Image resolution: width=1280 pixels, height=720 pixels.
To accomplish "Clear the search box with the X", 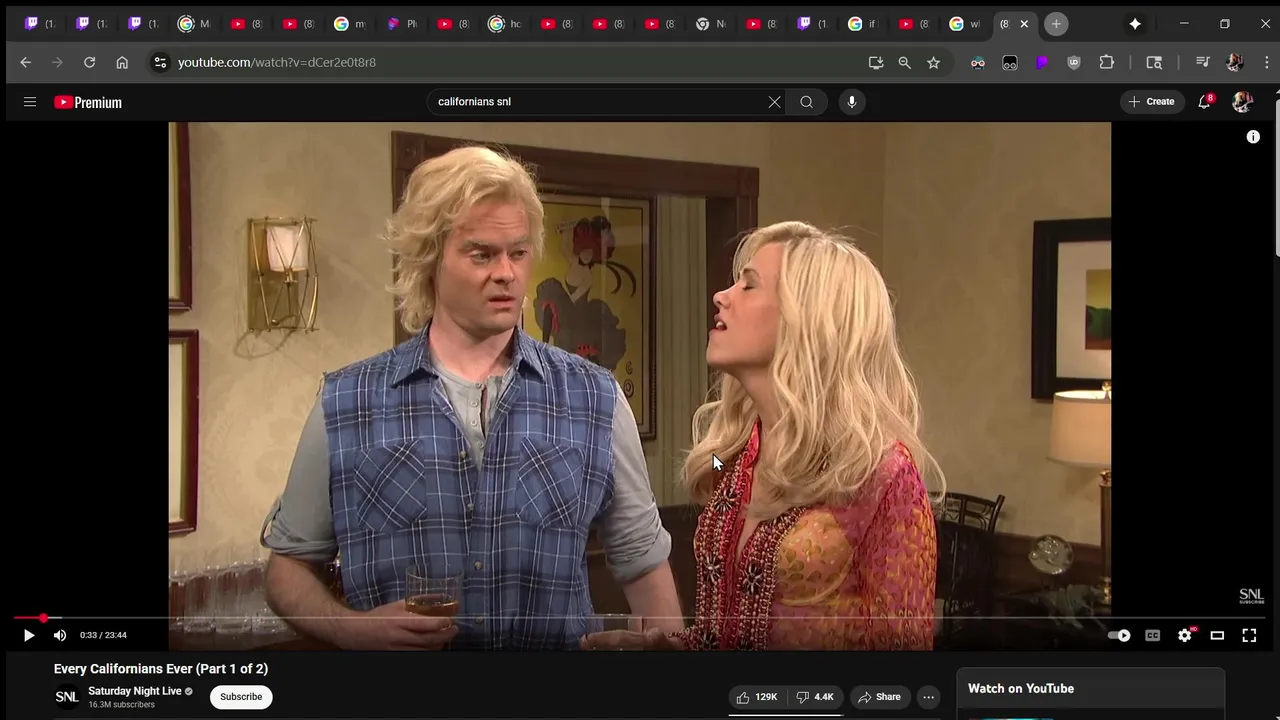I will pyautogui.click(x=774, y=102).
